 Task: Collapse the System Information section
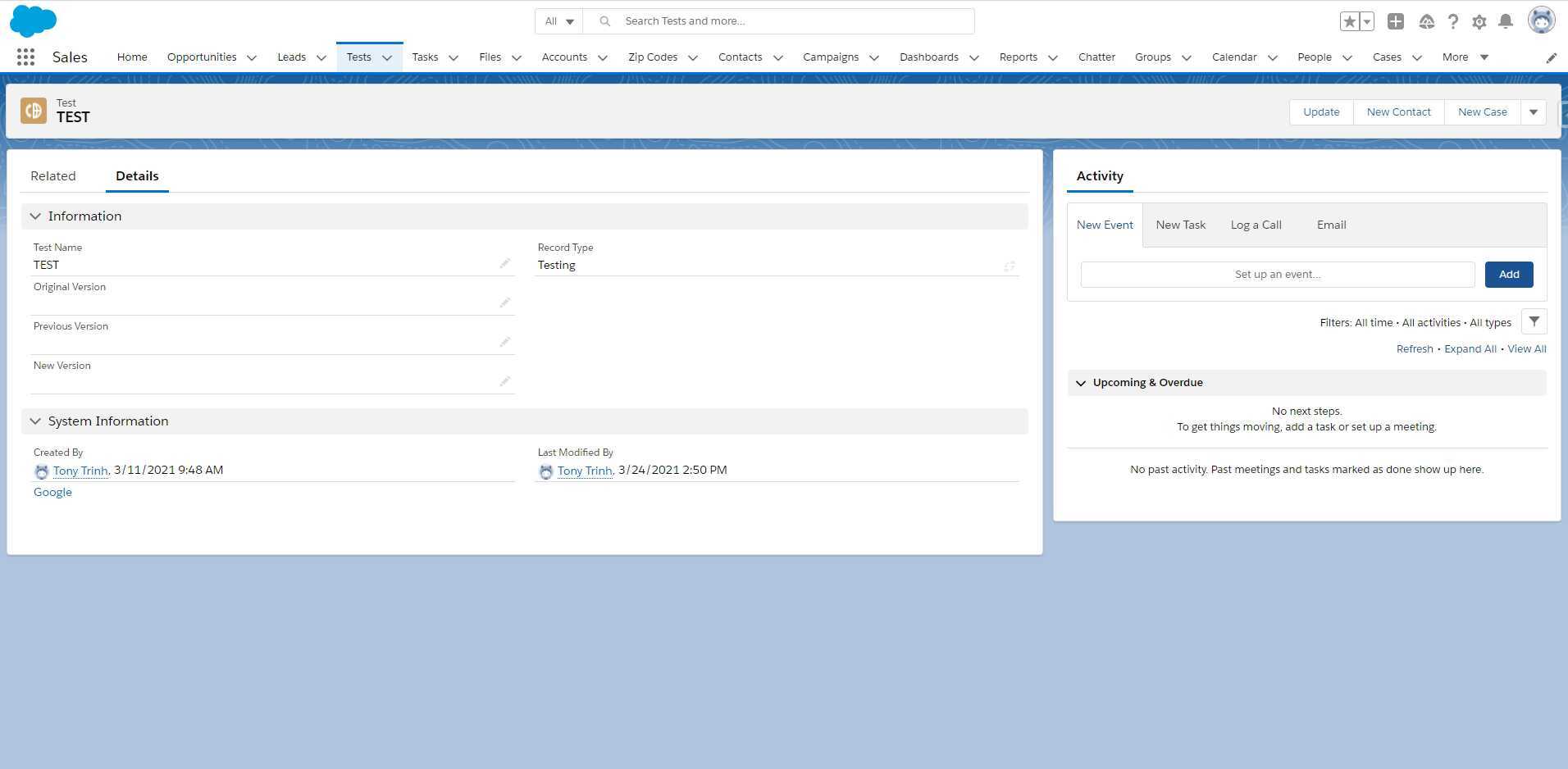pos(35,421)
